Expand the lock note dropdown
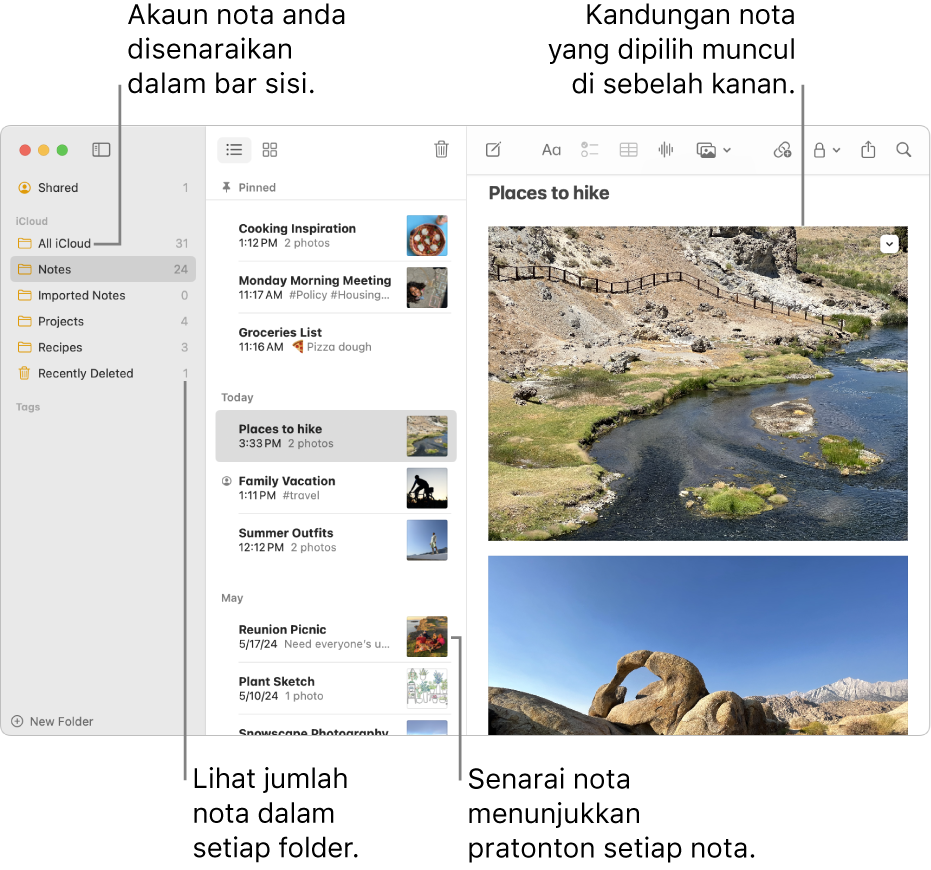 point(826,150)
